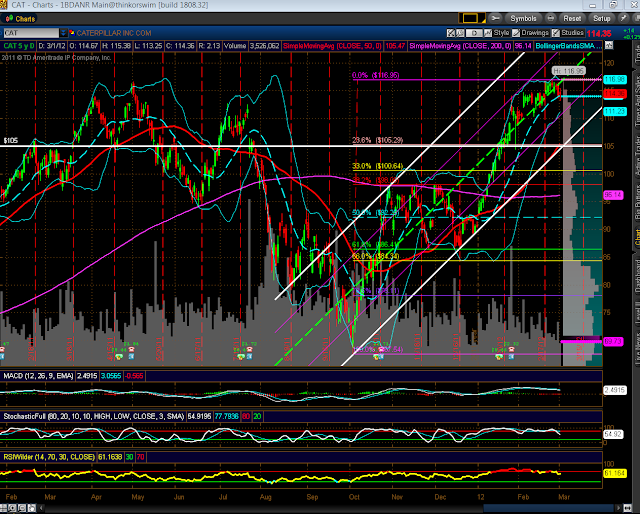Click the zoom-in magnifier icon at bottom left

tap(12, 508)
